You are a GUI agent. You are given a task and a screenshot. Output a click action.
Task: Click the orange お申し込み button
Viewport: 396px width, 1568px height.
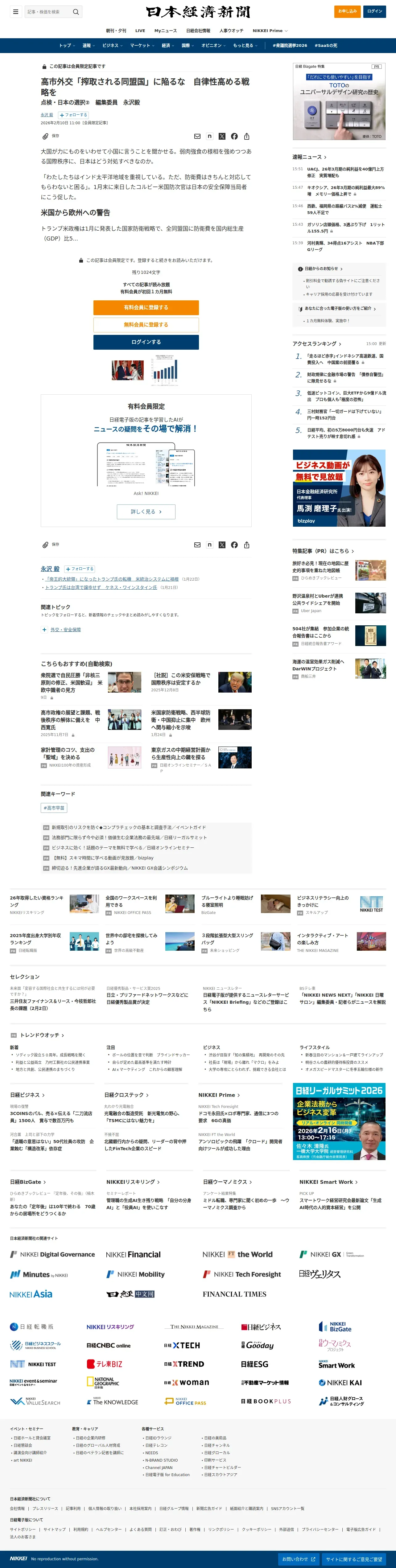[x=347, y=11]
